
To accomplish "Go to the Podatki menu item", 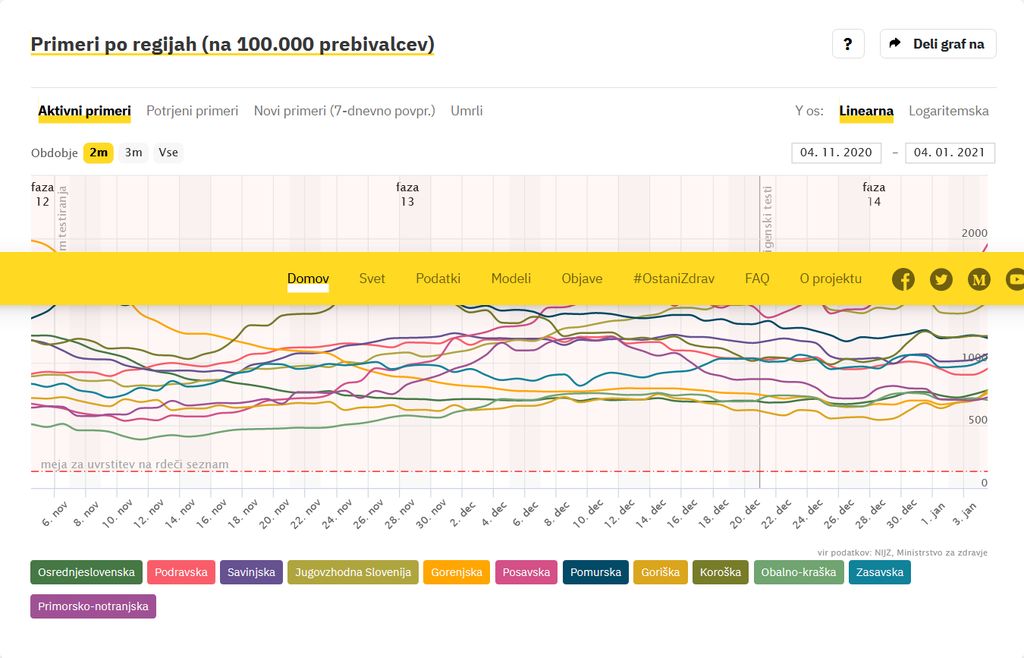I will coord(438,279).
